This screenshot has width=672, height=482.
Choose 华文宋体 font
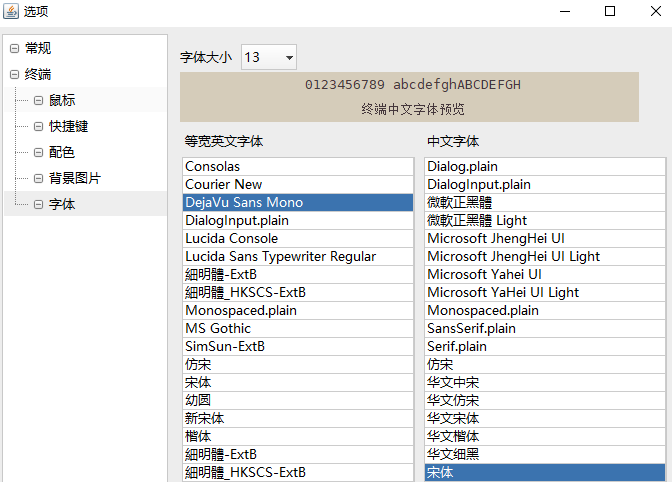point(545,418)
